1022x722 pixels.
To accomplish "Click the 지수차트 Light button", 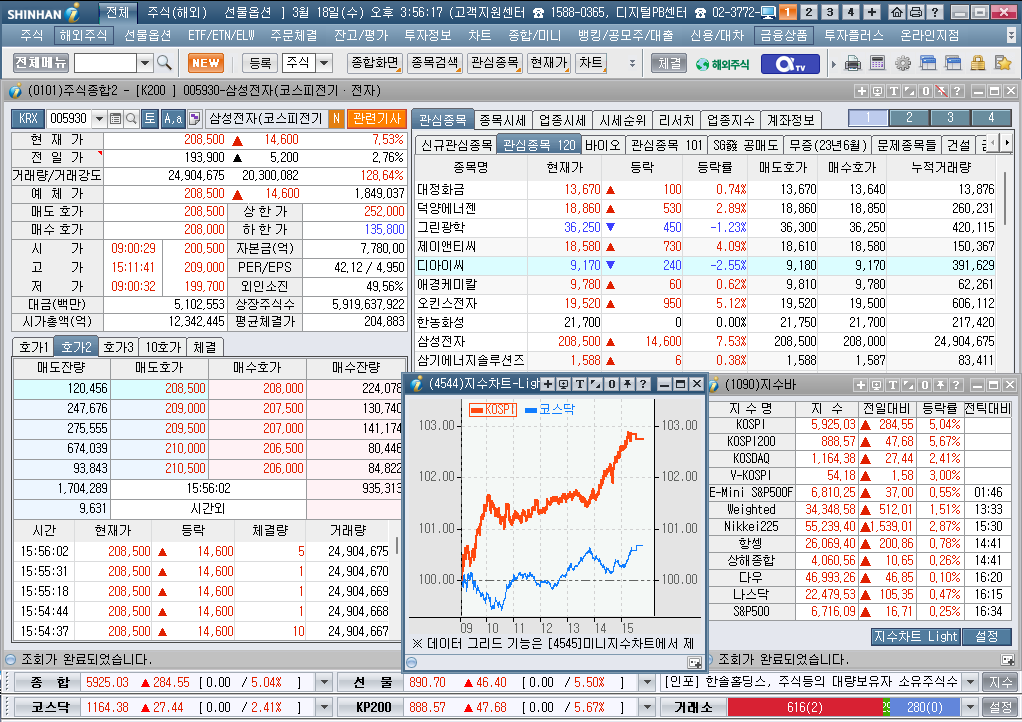I will (x=916, y=636).
